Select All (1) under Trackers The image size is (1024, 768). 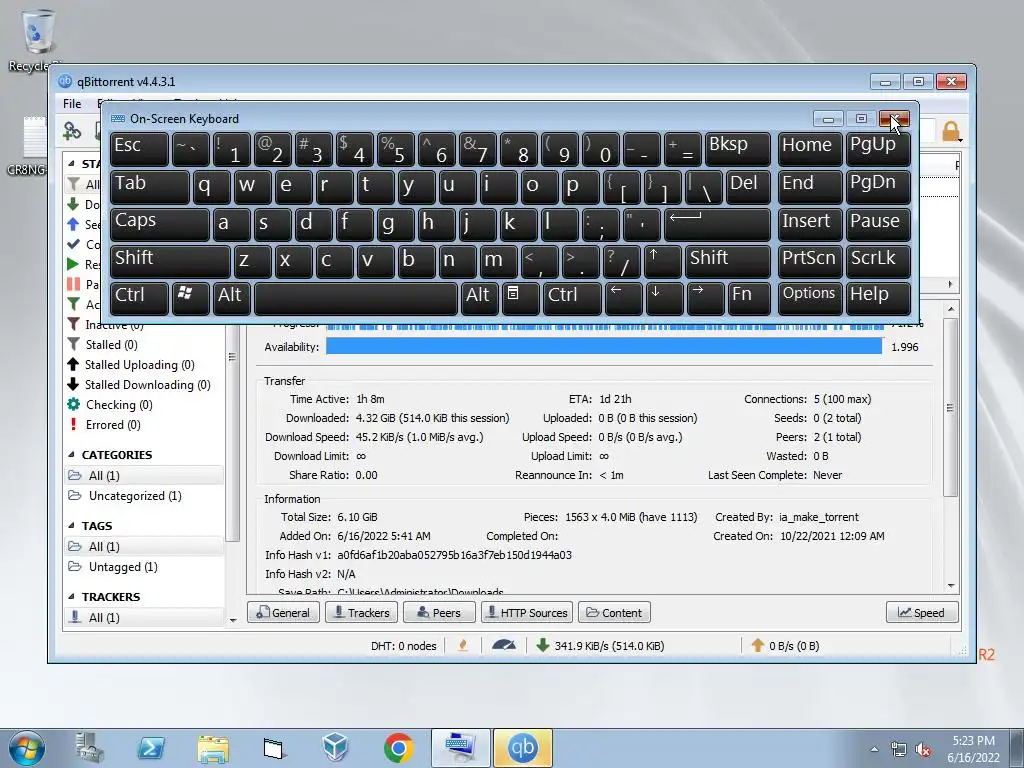click(x=144, y=618)
